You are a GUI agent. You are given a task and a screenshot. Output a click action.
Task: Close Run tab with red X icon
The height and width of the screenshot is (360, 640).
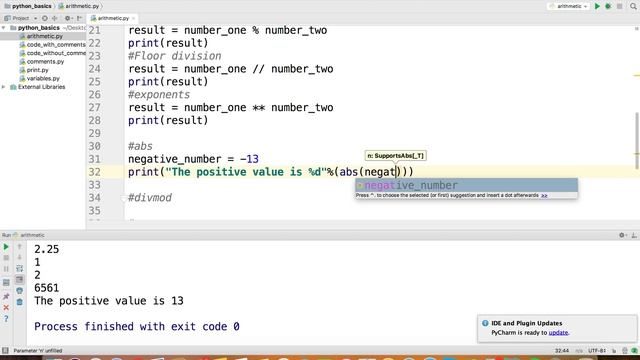click(6, 307)
